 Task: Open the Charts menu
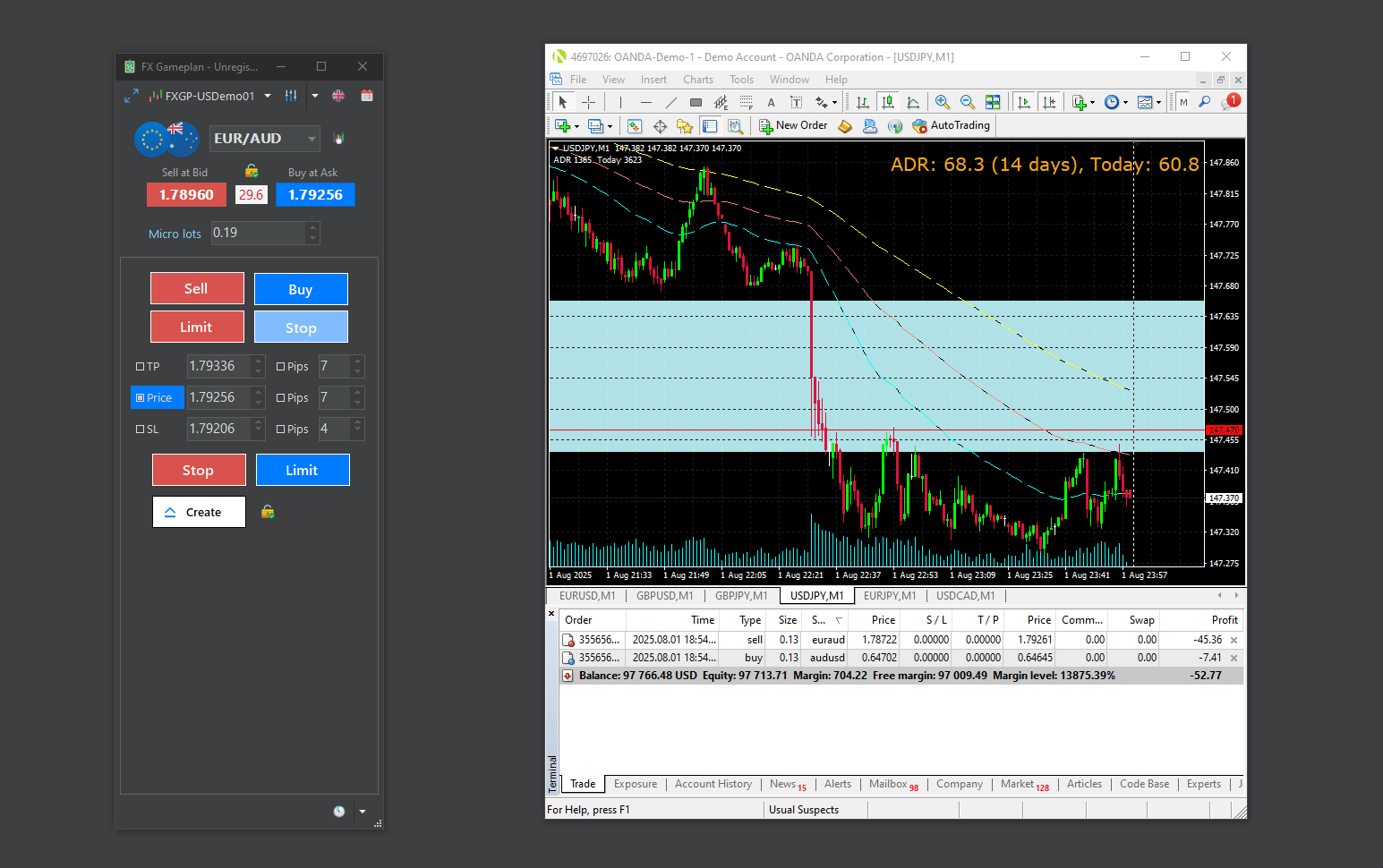[697, 80]
